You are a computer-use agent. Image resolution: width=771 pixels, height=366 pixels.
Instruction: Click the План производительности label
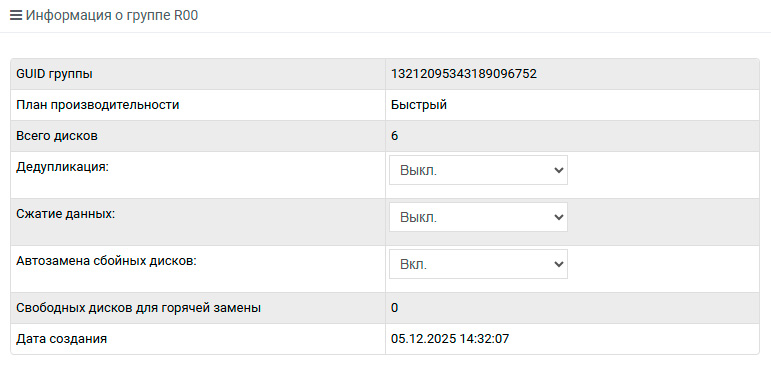[x=97, y=105]
